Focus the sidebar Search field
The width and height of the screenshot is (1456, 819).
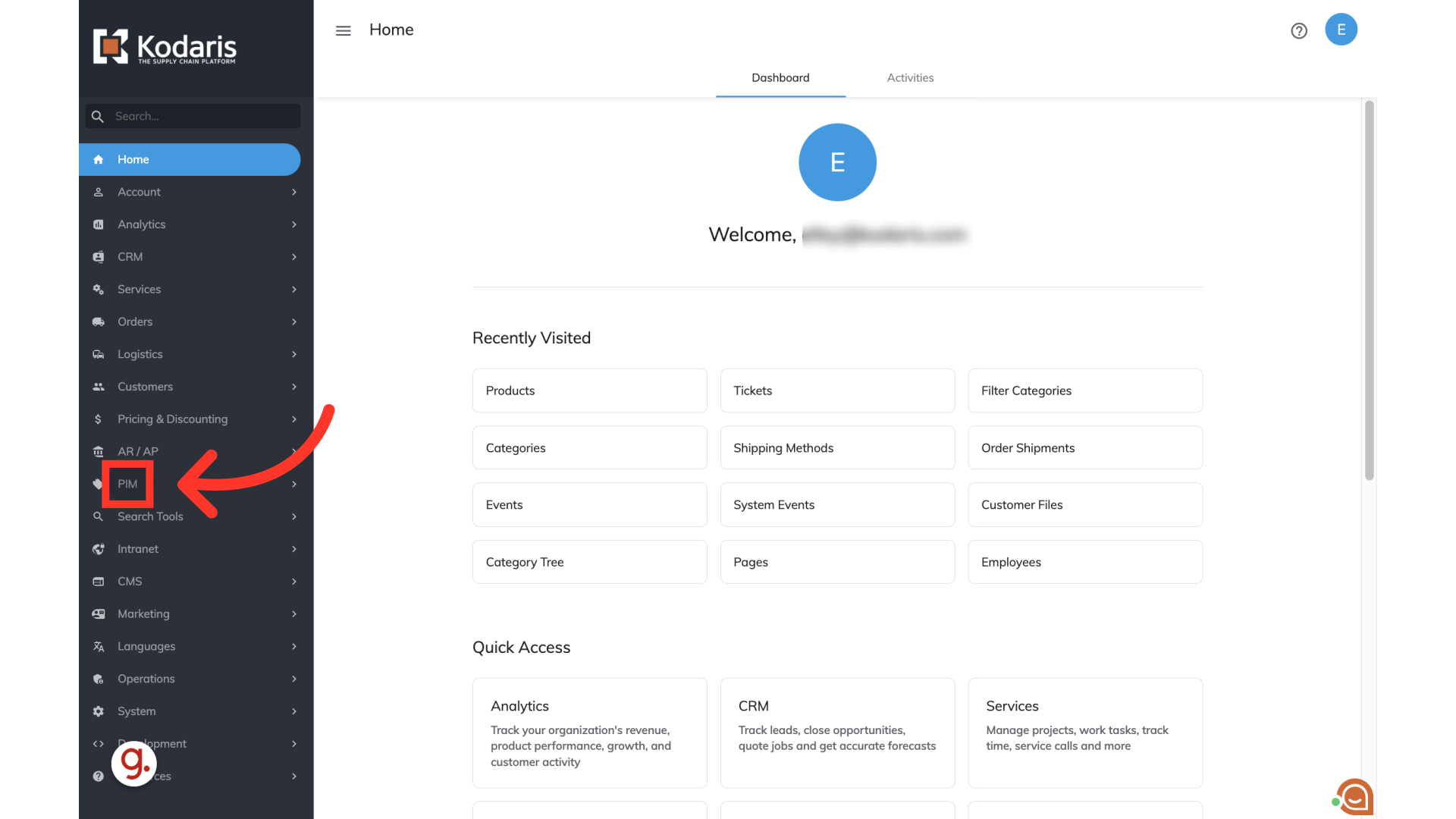pyautogui.click(x=203, y=116)
